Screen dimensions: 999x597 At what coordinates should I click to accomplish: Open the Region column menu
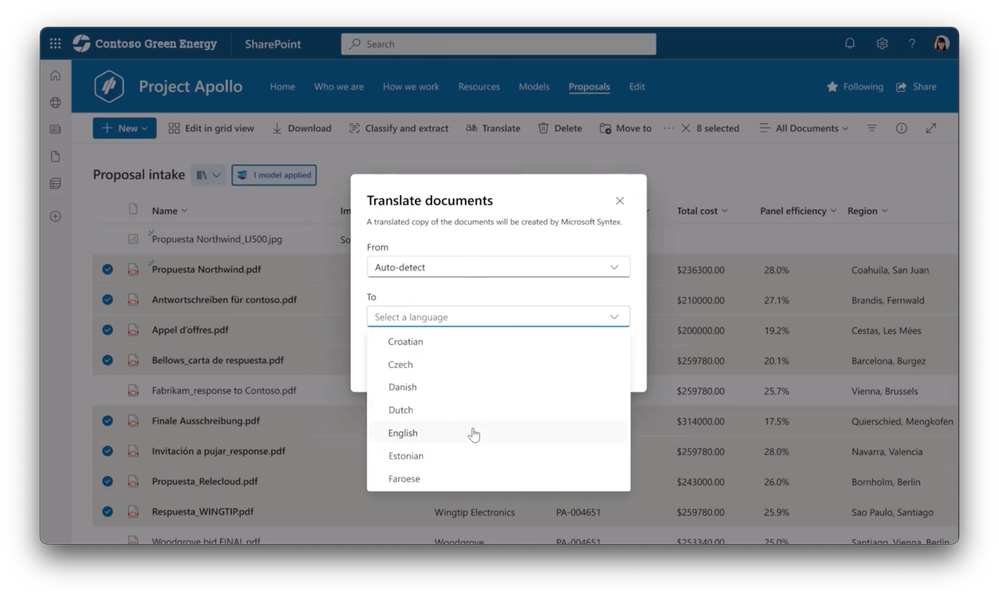pyautogui.click(x=868, y=211)
